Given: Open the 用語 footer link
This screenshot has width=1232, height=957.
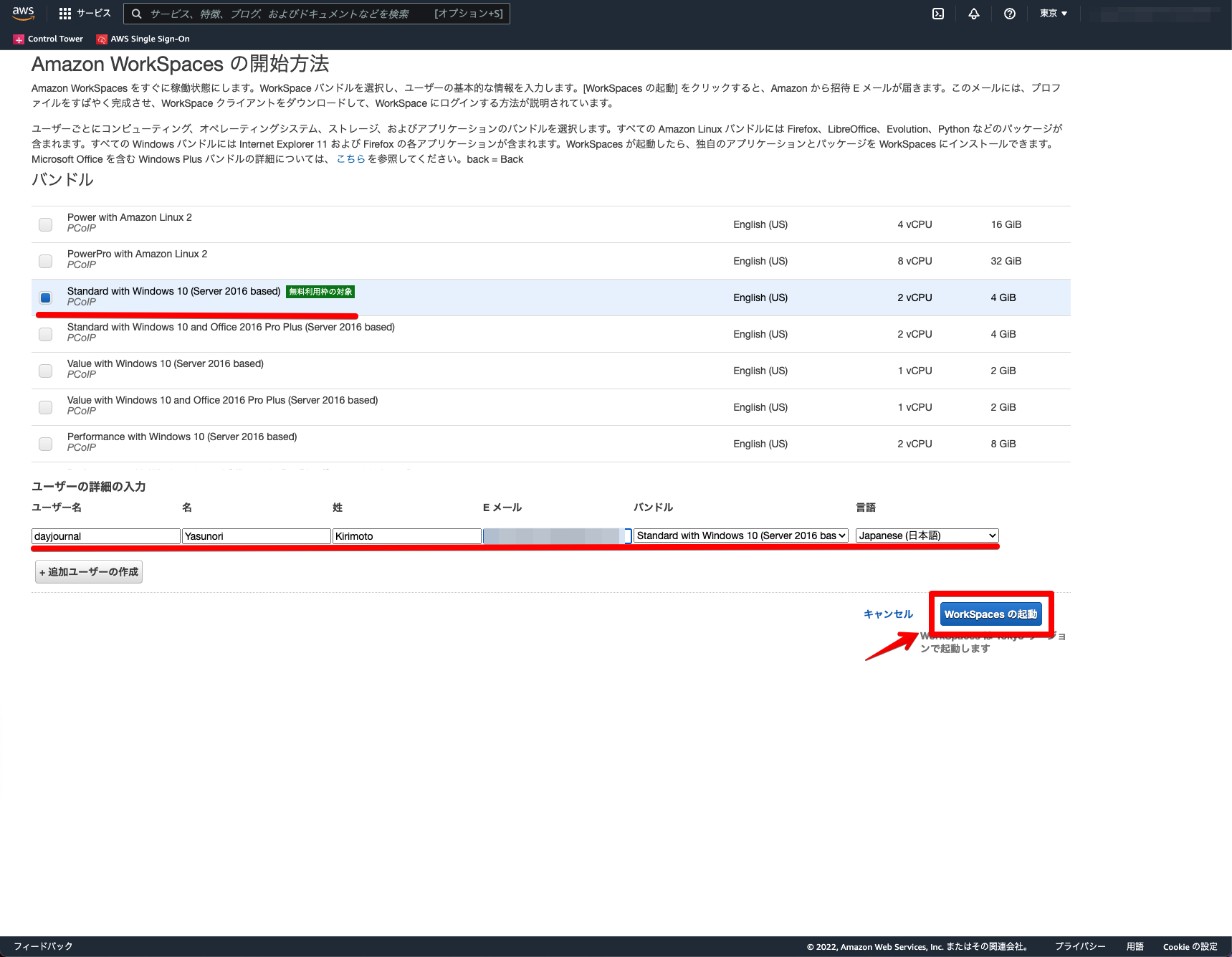Looking at the screenshot, I should click(1135, 946).
